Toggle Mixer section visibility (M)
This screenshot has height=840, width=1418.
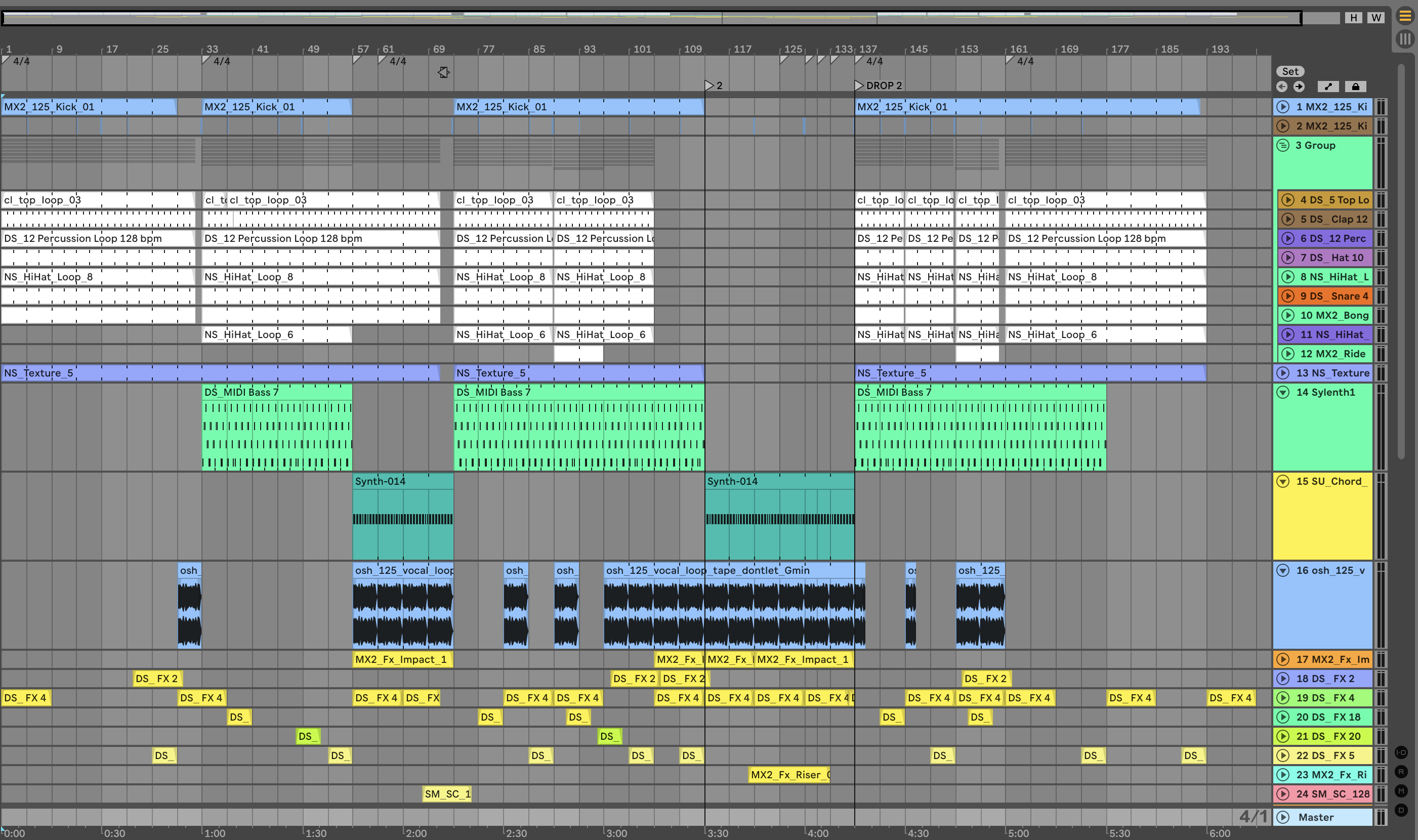coord(1401,791)
